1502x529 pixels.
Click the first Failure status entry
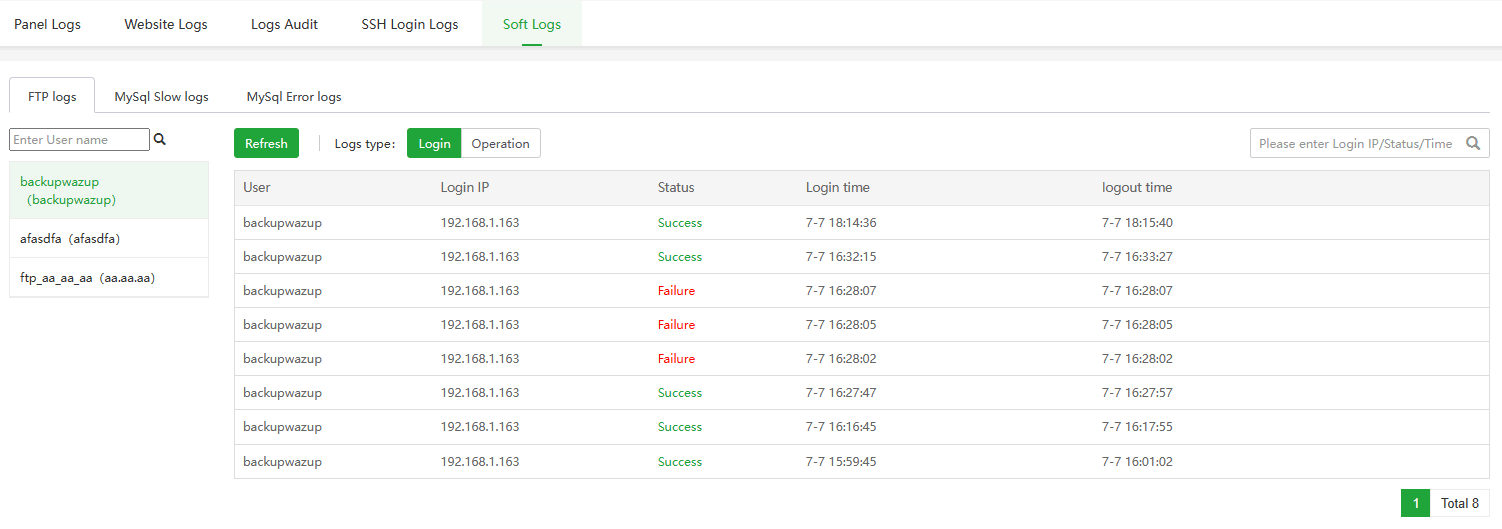tap(676, 291)
